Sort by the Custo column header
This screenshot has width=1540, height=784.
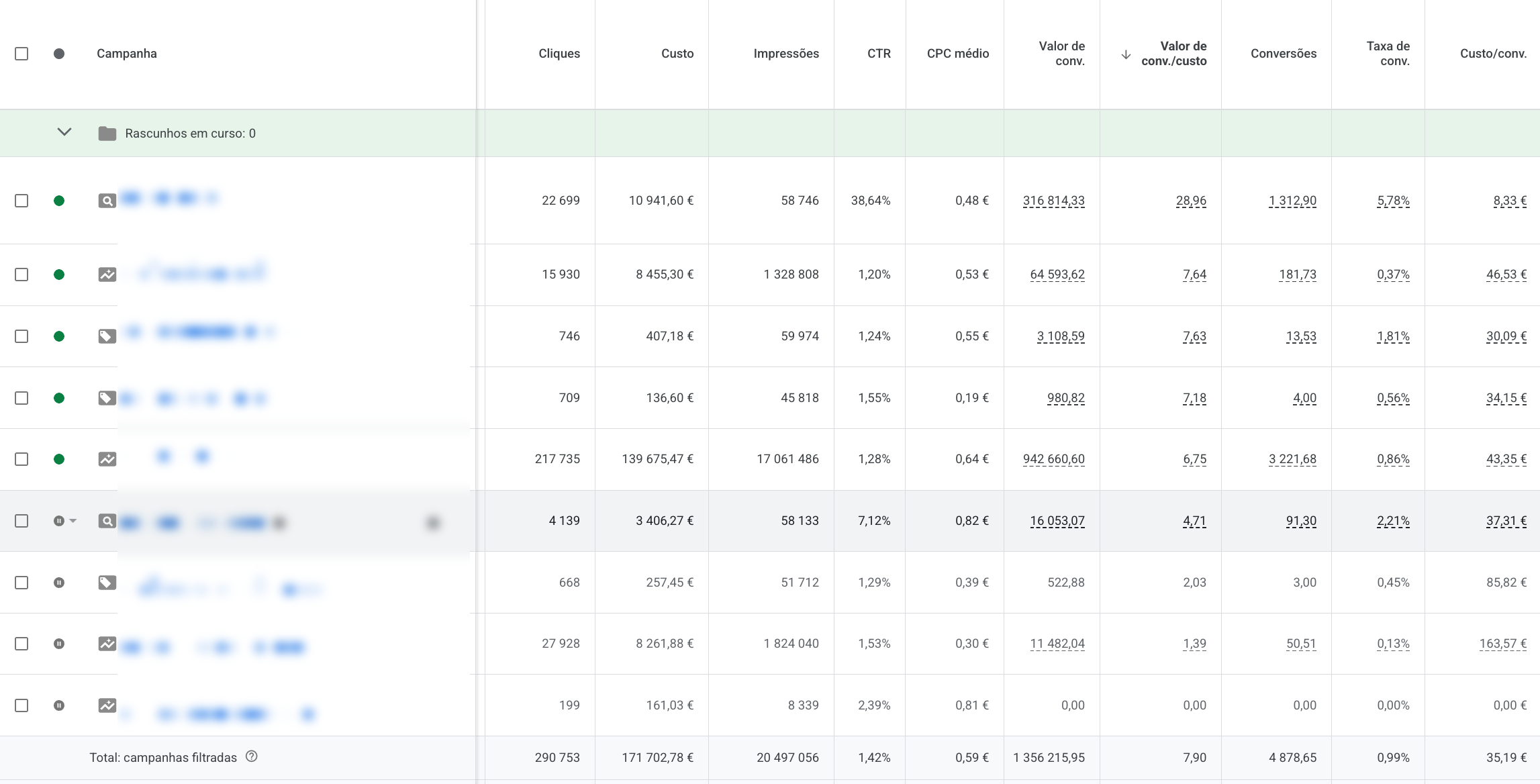click(x=677, y=54)
